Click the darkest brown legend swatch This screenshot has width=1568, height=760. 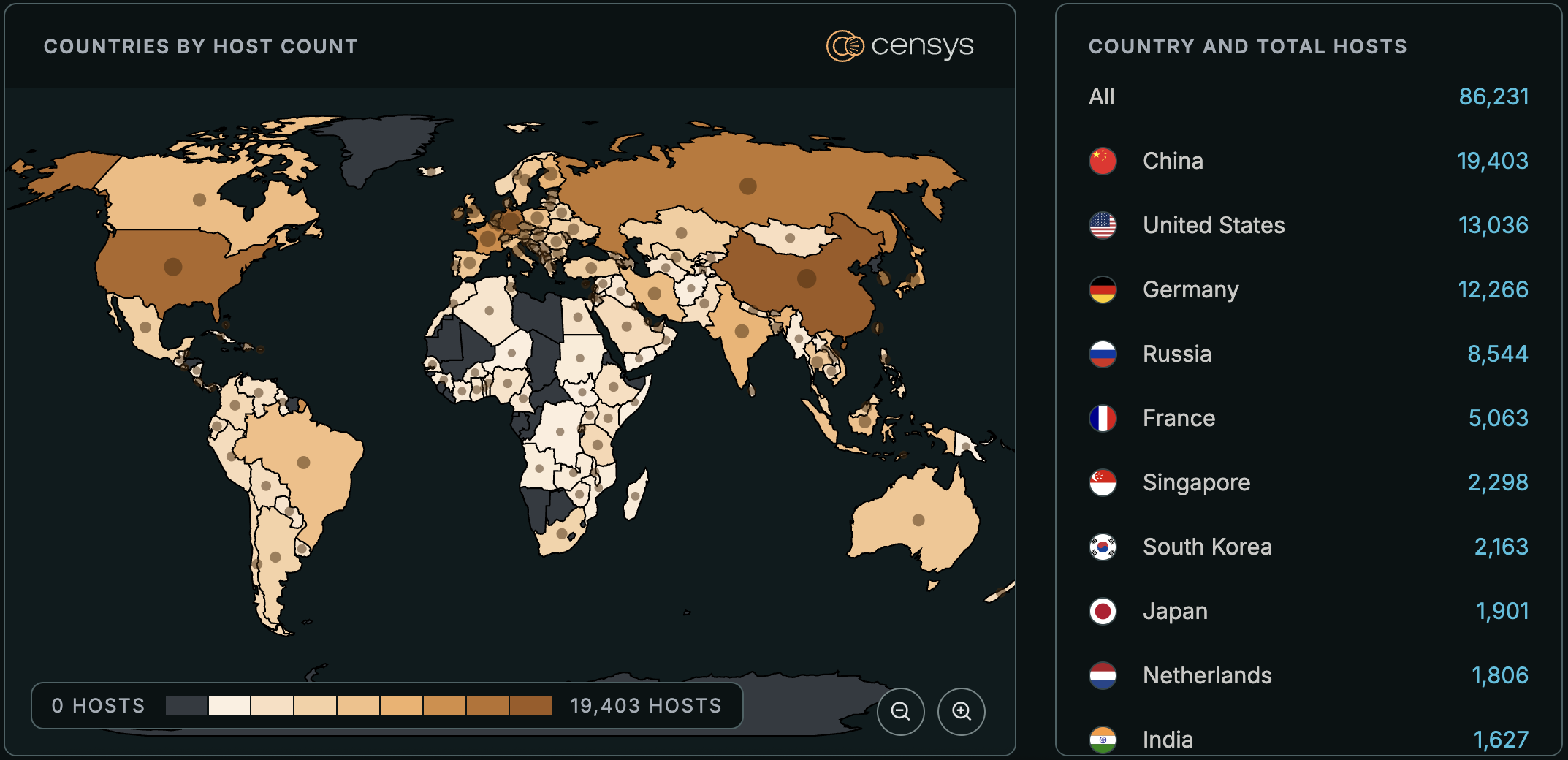point(530,705)
